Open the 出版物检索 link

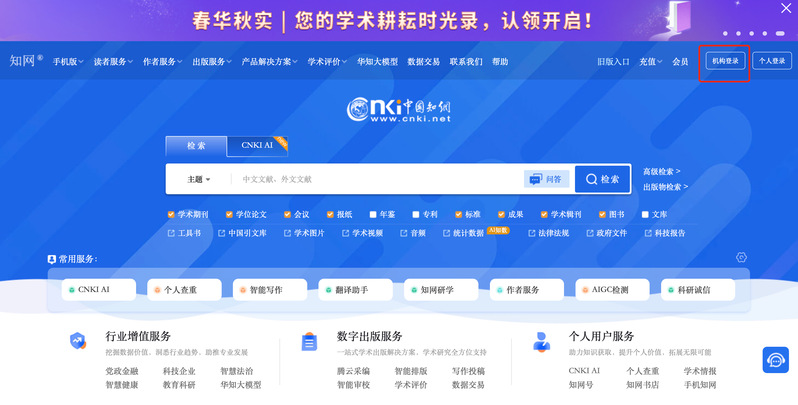tap(666, 187)
